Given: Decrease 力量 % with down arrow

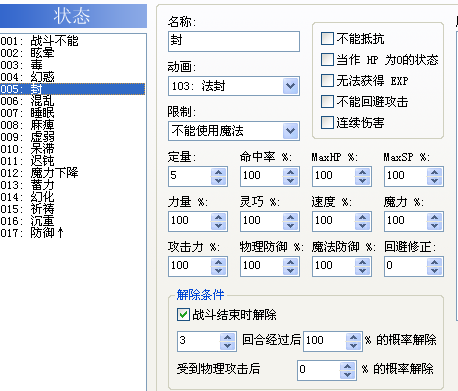Looking at the screenshot, I should [x=219, y=226].
